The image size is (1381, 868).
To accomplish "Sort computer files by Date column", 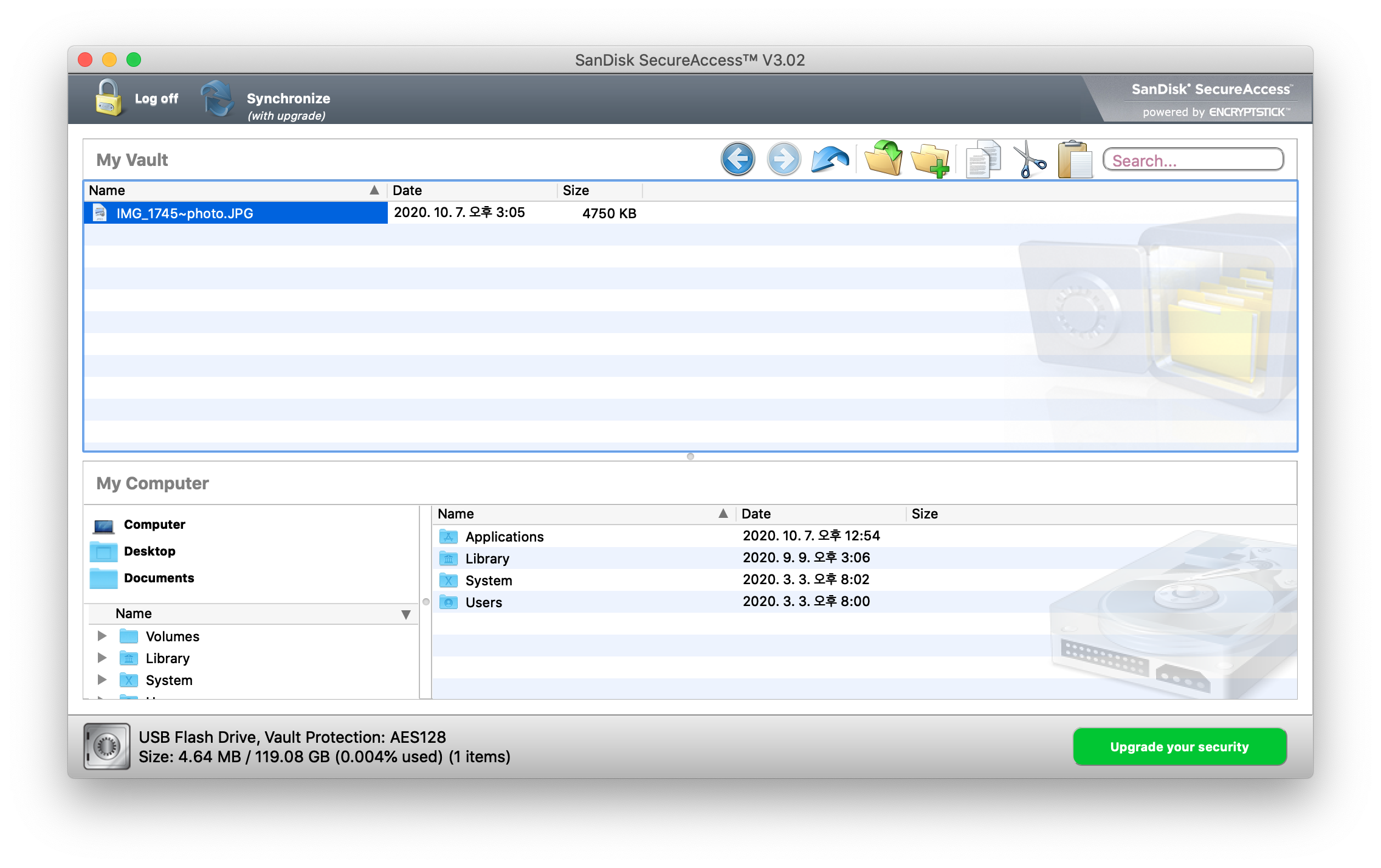I will click(821, 514).
